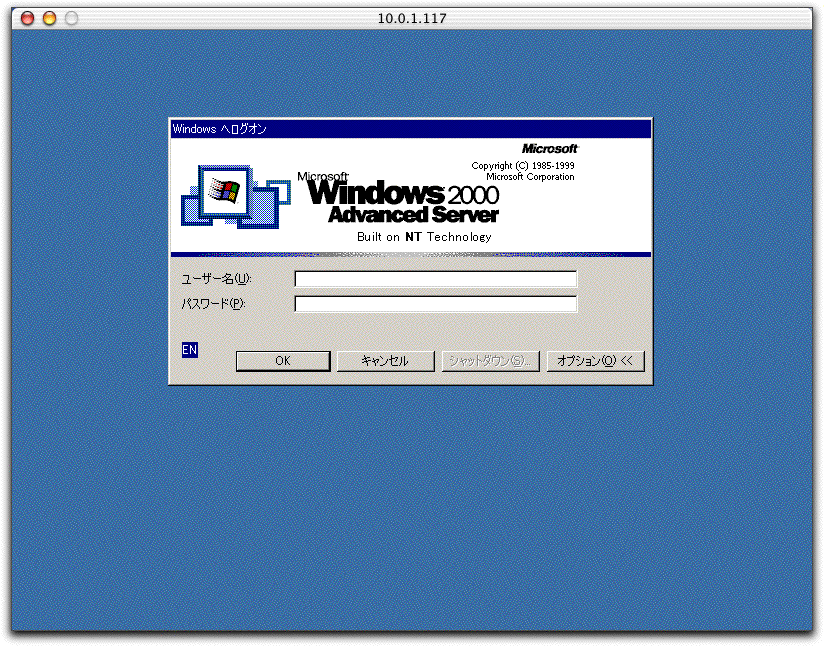Viewport: 824px width, 646px height.
Task: Click the disabled シャットダウン(S)... button
Action: (490, 361)
